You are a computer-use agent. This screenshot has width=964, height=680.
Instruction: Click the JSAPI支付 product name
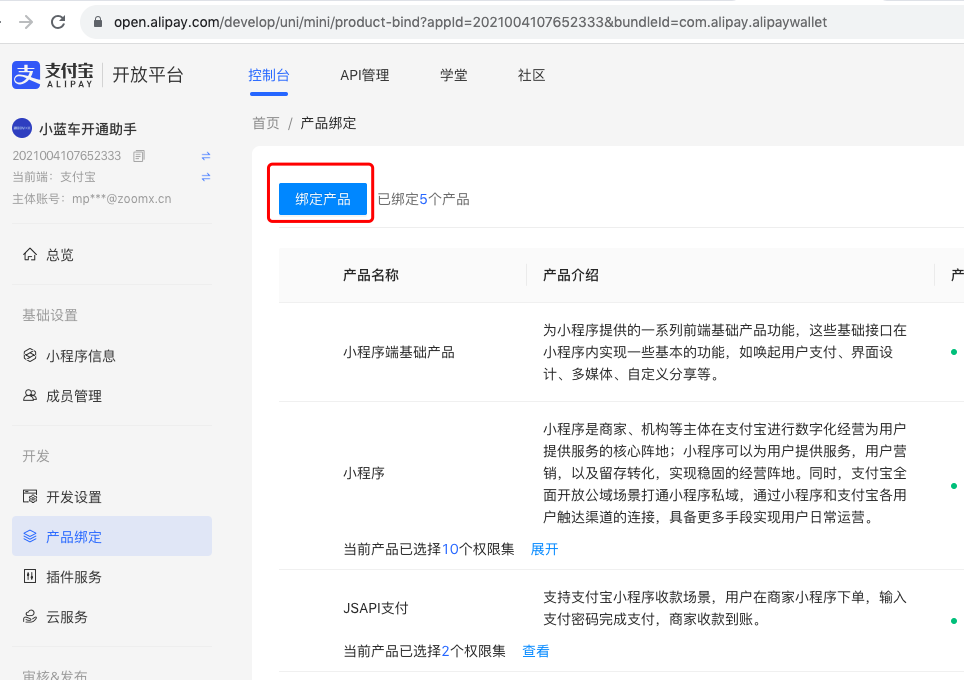(376, 608)
